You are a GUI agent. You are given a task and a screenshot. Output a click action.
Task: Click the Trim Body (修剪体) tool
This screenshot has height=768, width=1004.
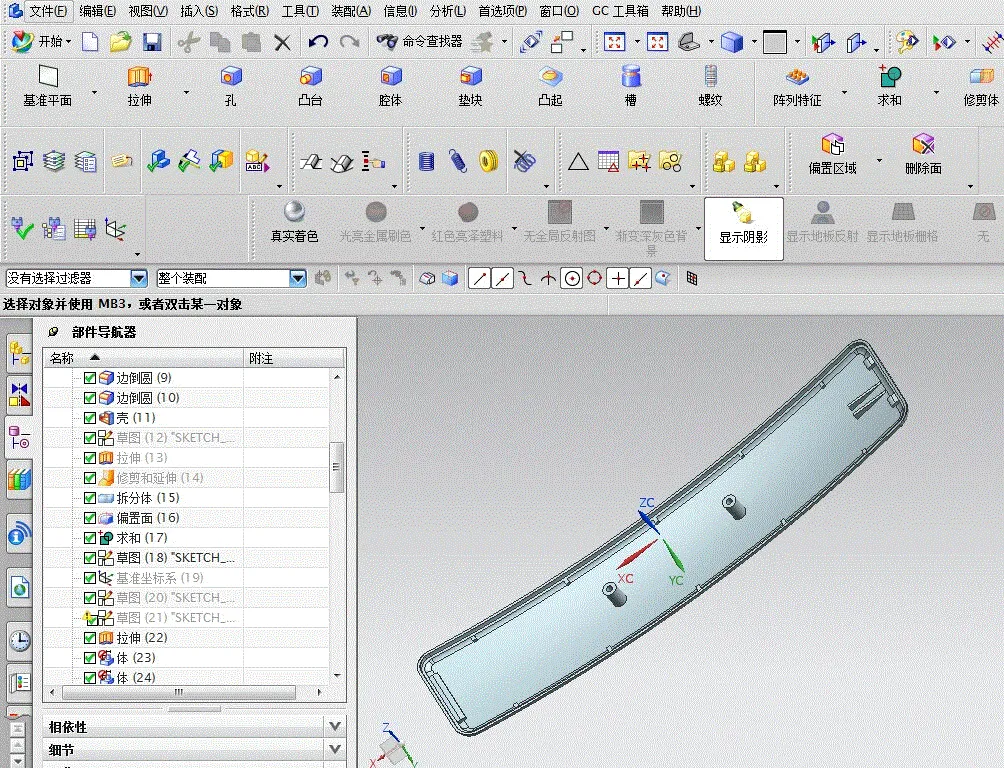click(x=981, y=86)
